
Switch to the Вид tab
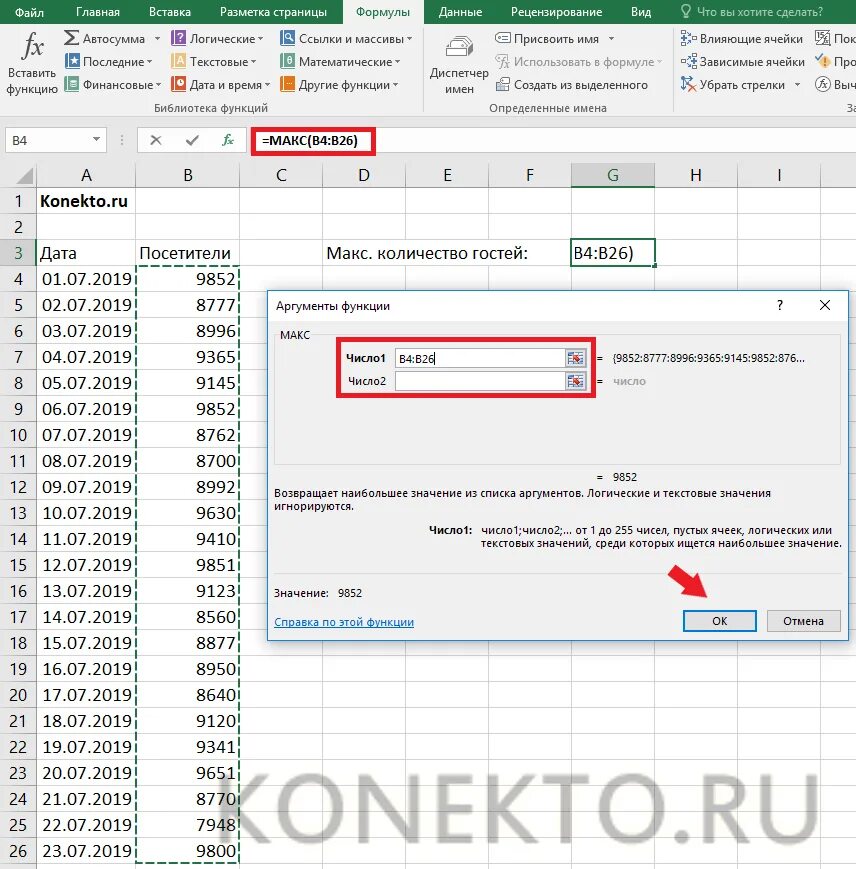point(640,12)
